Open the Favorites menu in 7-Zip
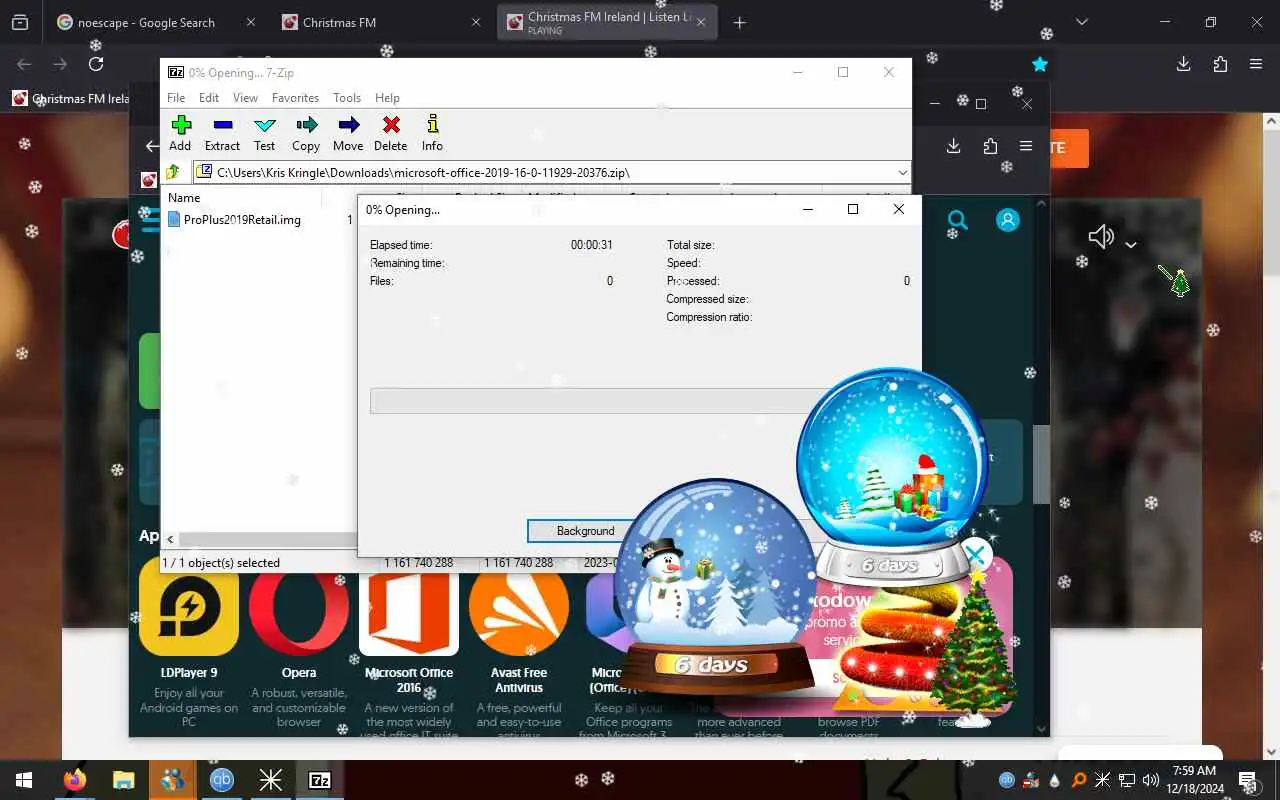The width and height of the screenshot is (1280, 800). [295, 98]
